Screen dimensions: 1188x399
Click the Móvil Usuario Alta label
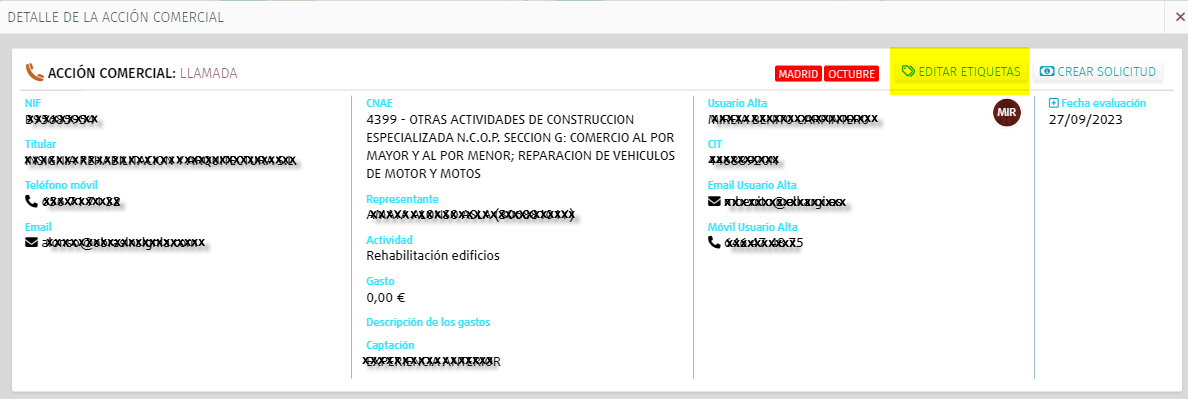pos(752,226)
